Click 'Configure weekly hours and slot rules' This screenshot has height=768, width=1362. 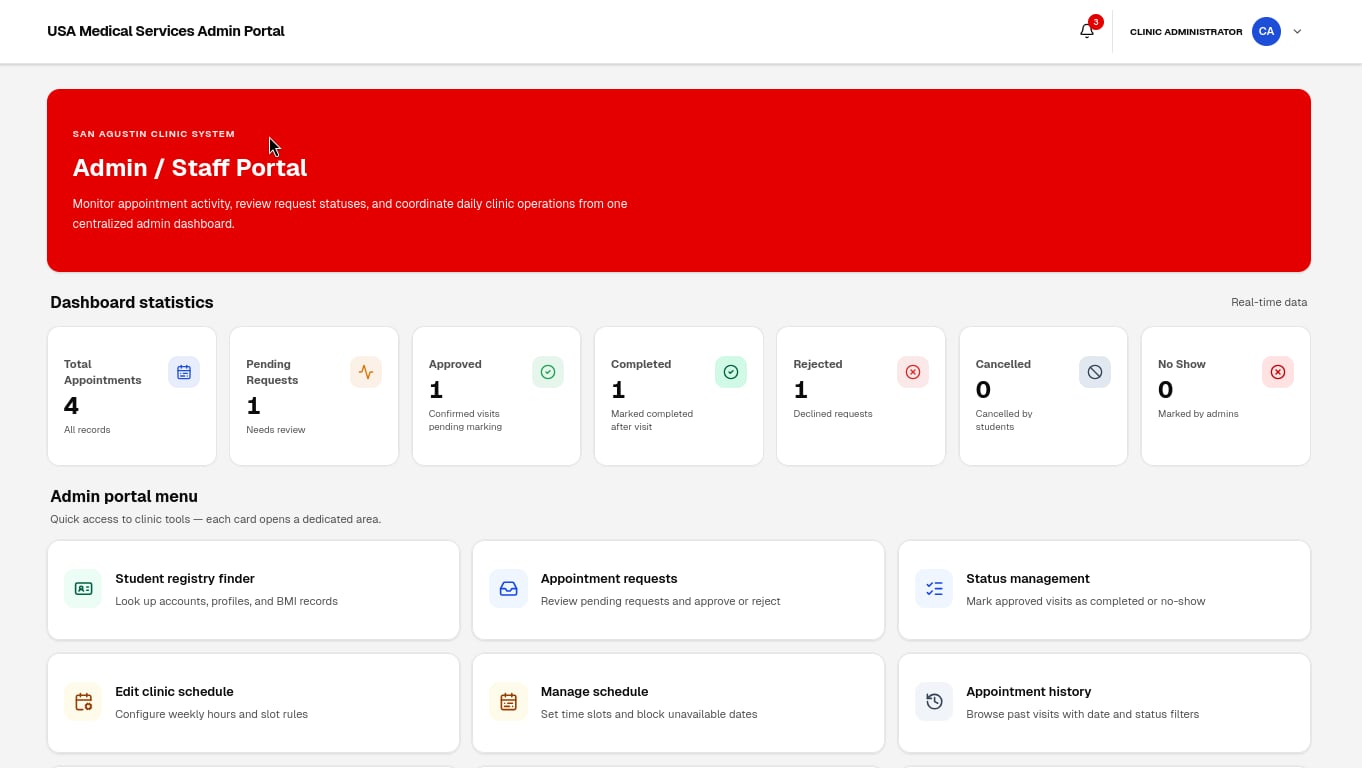tap(211, 715)
